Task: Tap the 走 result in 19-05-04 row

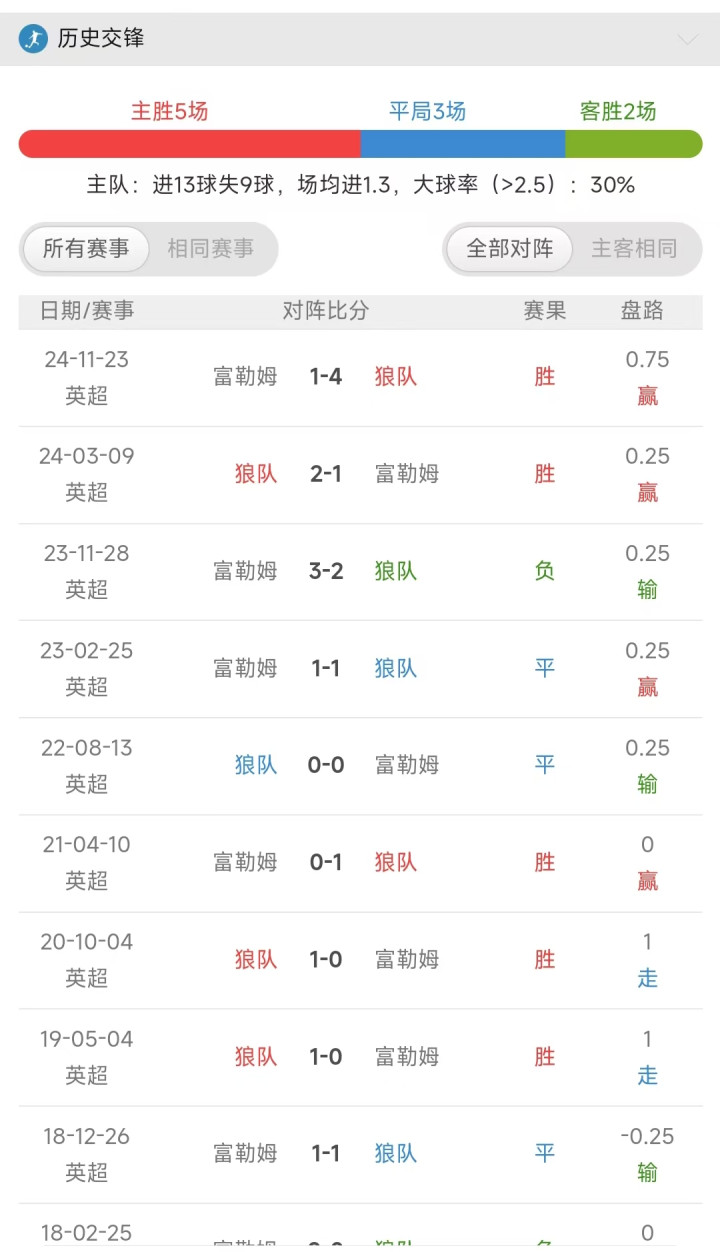Action: coord(647,1075)
